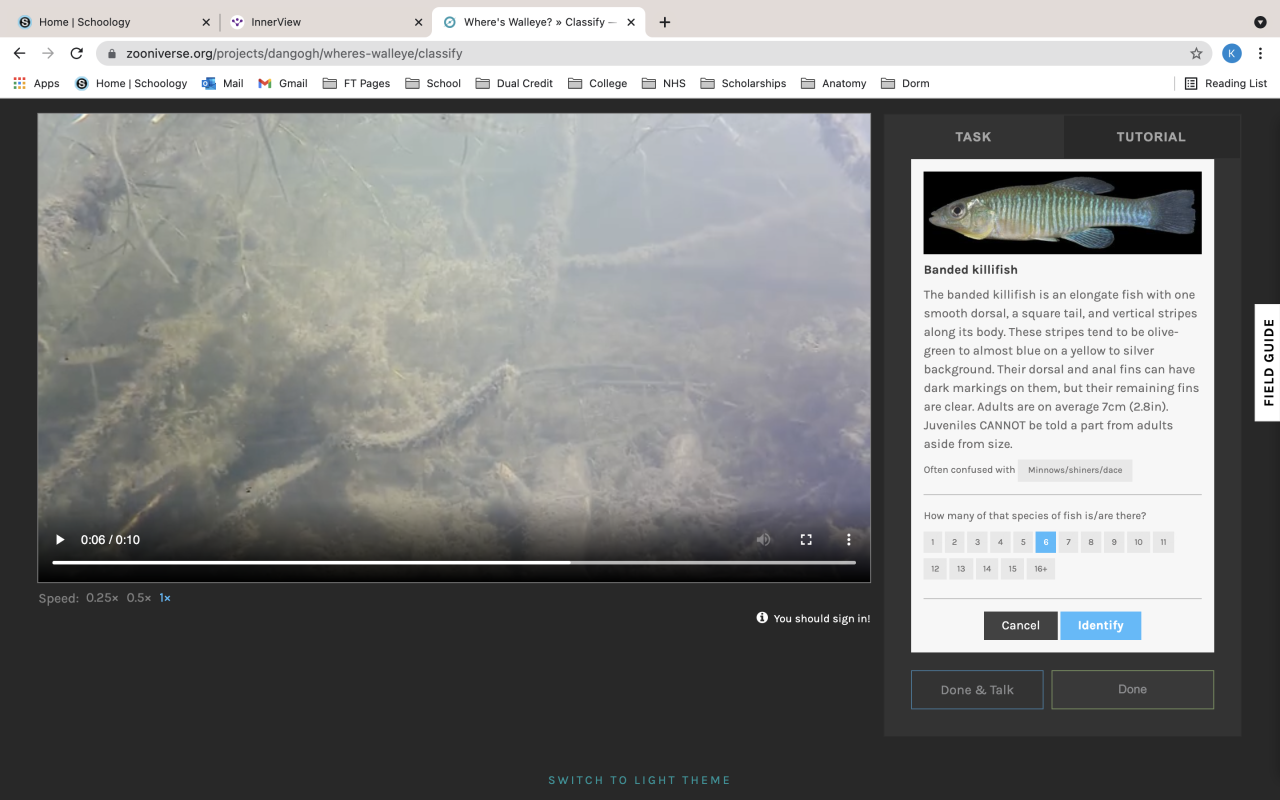Select the highlighted count 6
Image resolution: width=1280 pixels, height=800 pixels.
[1046, 542]
